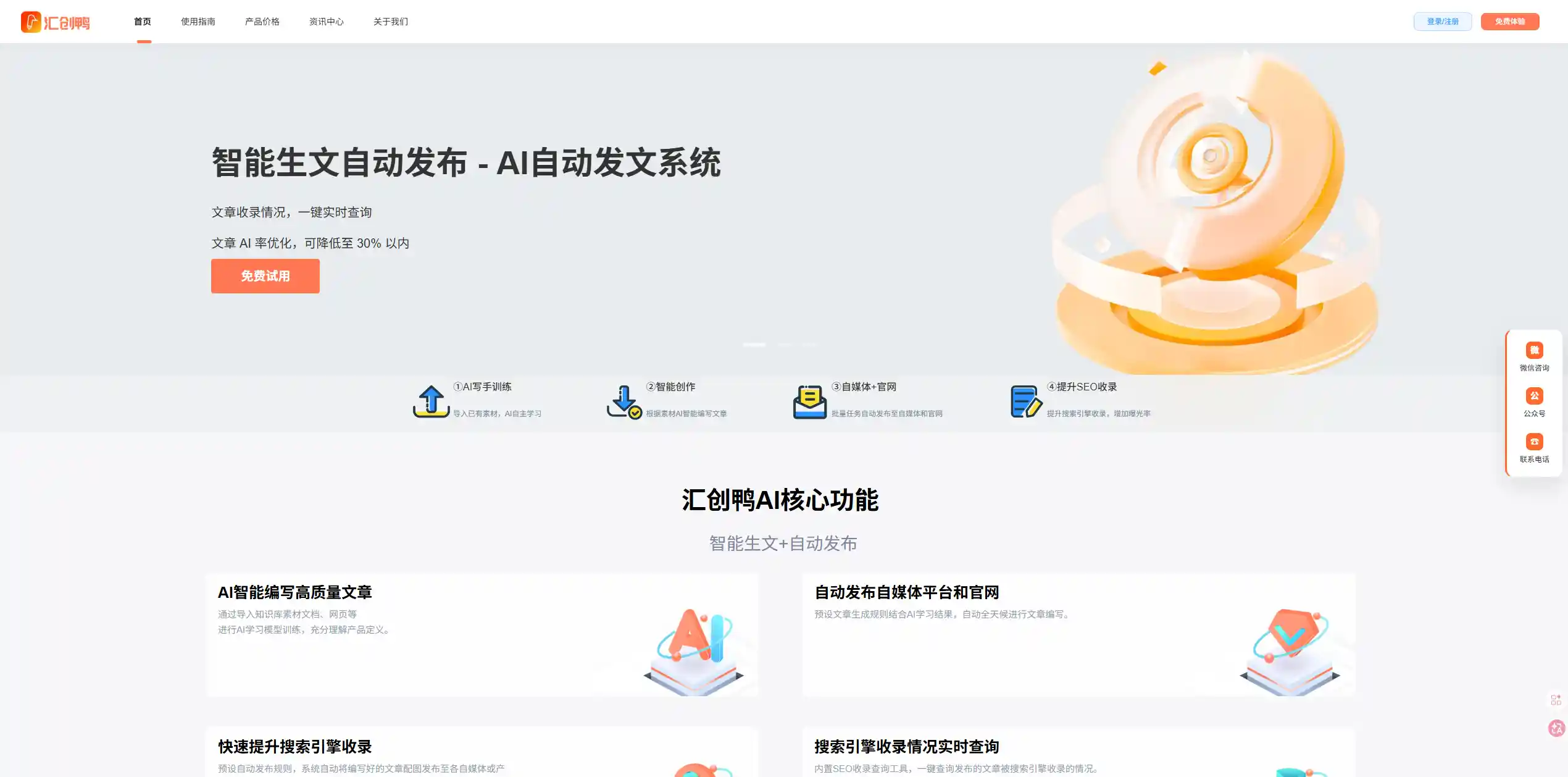
Task: Click the 智能创作 download icon
Action: click(624, 401)
